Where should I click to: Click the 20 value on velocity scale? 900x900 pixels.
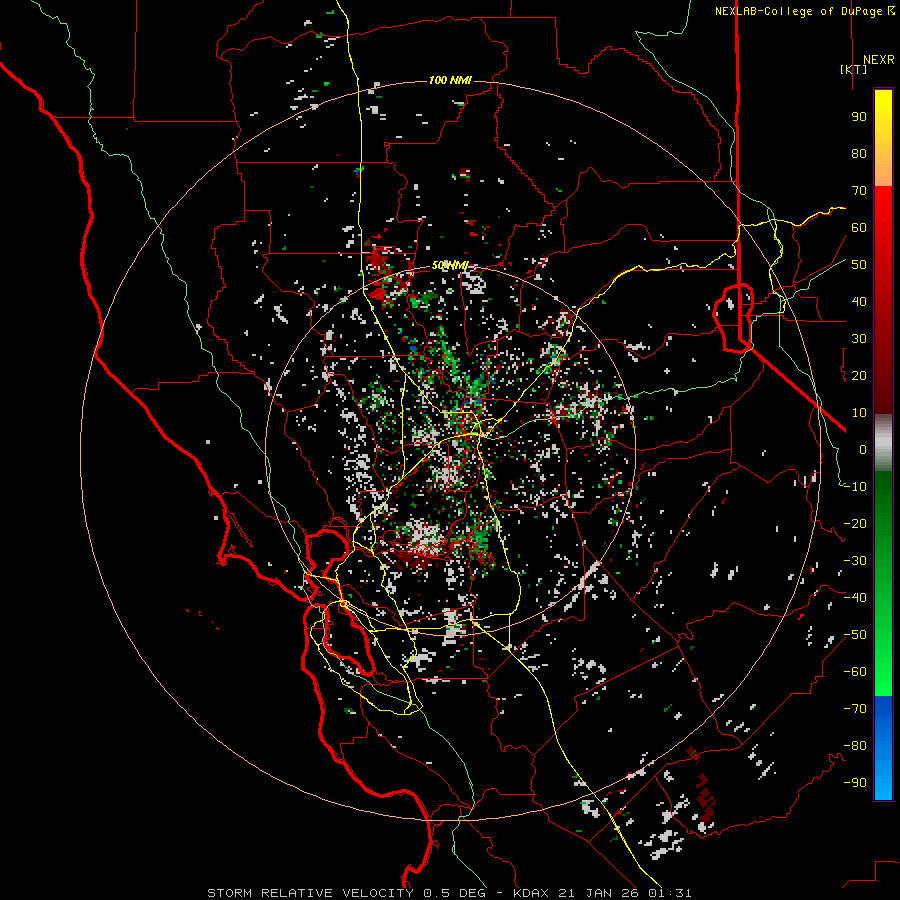tap(859, 376)
